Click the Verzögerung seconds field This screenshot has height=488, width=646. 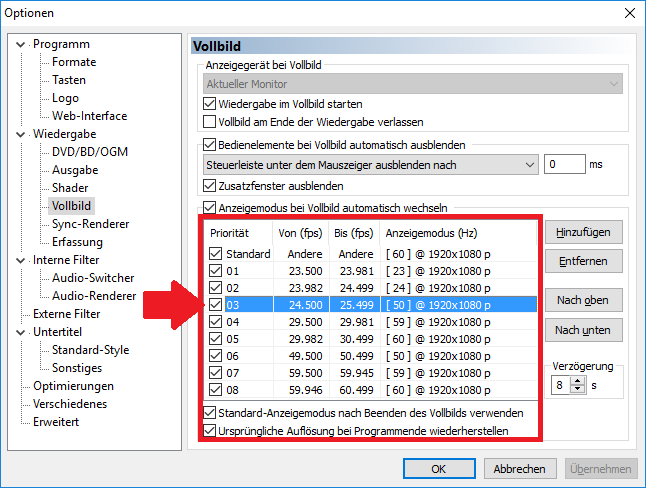[x=561, y=385]
